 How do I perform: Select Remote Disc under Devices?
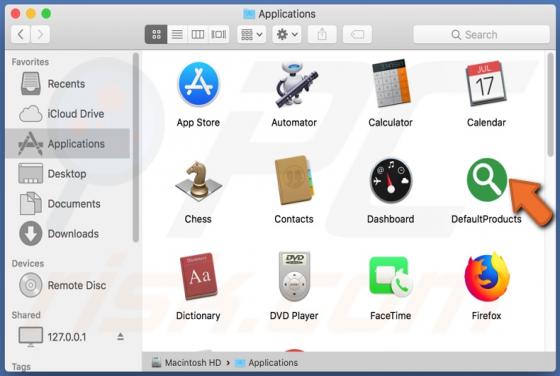pos(68,285)
